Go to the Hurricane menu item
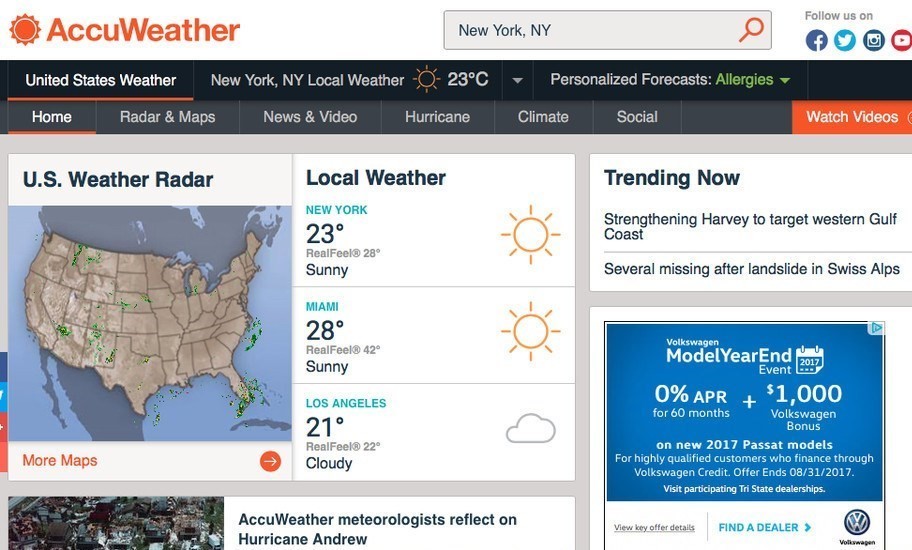 [437, 117]
